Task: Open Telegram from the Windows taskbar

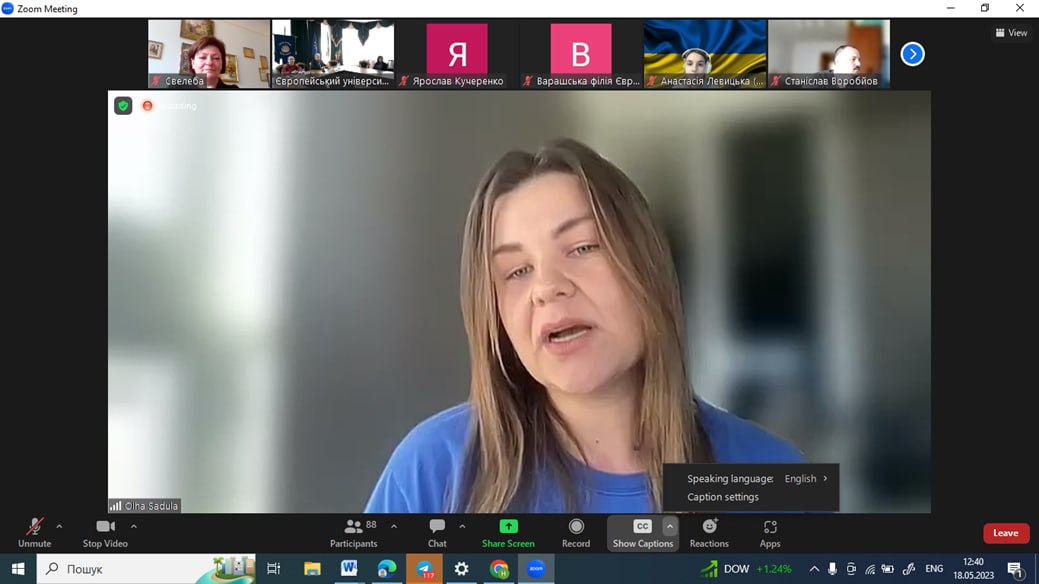Action: click(x=425, y=569)
